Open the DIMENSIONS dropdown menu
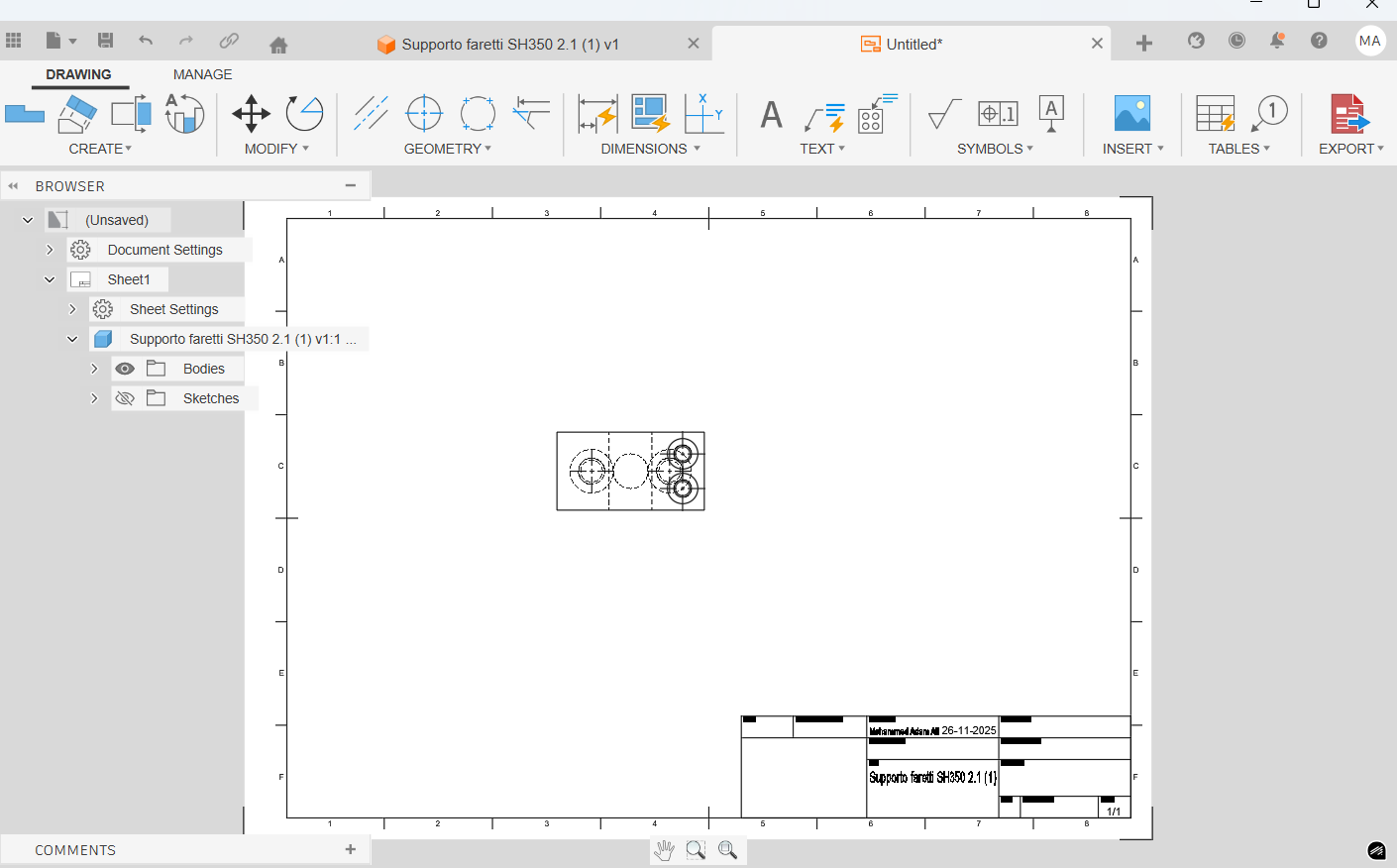 click(651, 149)
